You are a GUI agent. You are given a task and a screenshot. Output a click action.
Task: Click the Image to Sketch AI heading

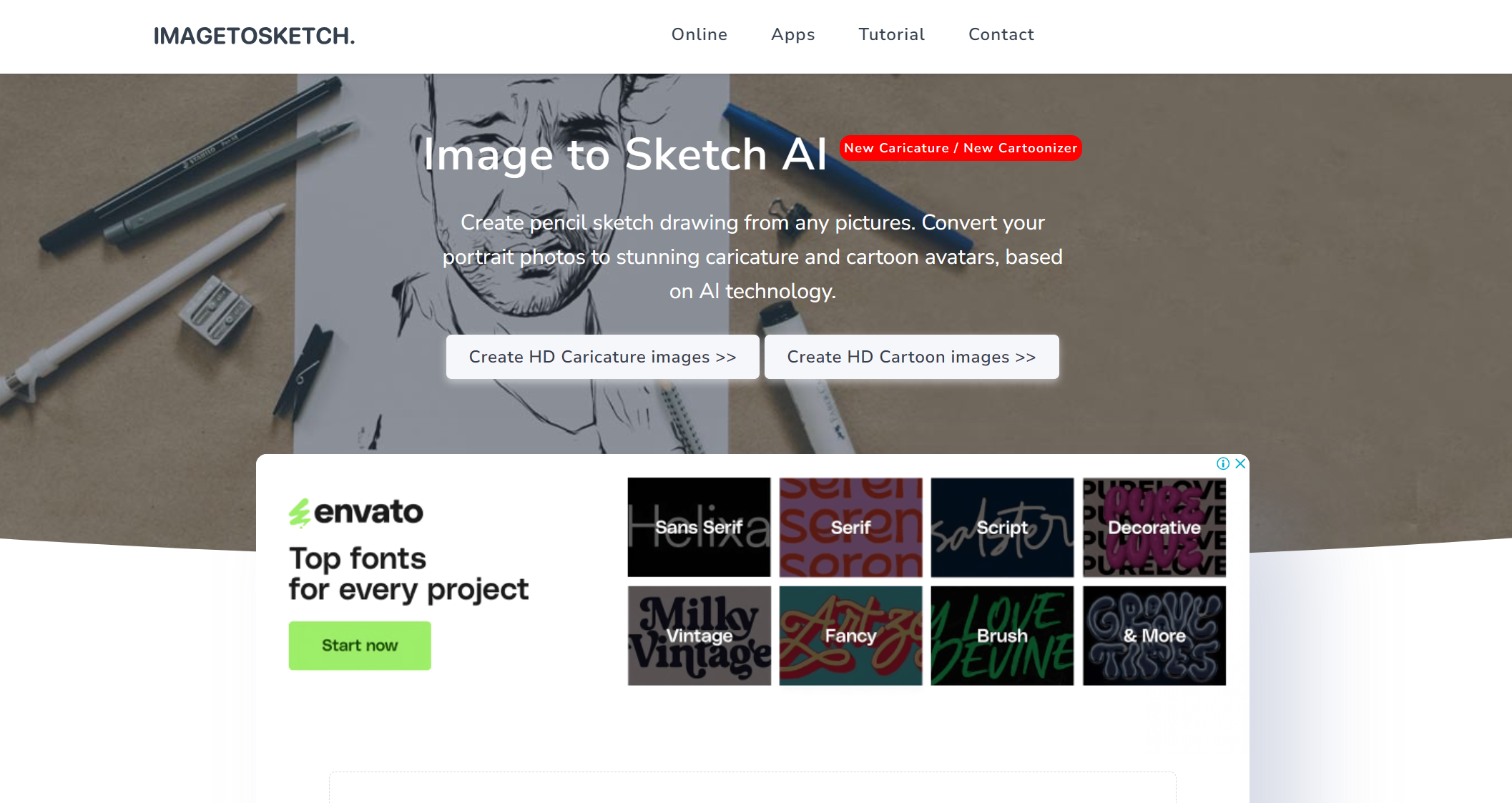tap(624, 154)
